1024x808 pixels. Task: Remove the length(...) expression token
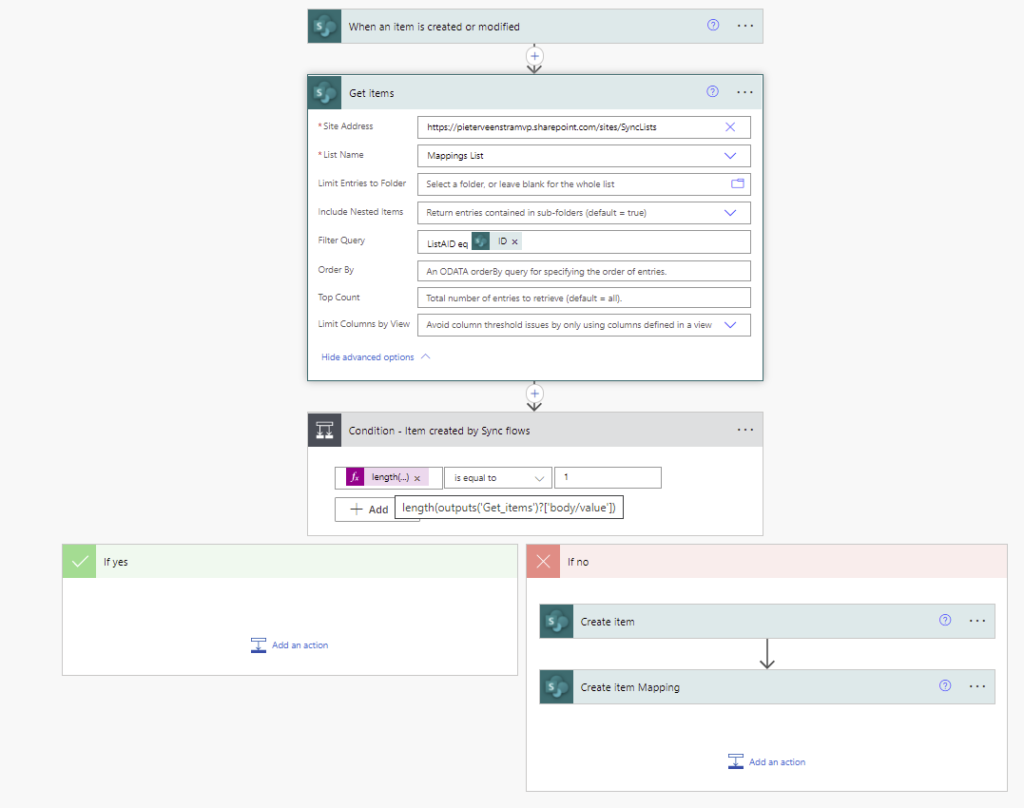pyautogui.click(x=417, y=478)
